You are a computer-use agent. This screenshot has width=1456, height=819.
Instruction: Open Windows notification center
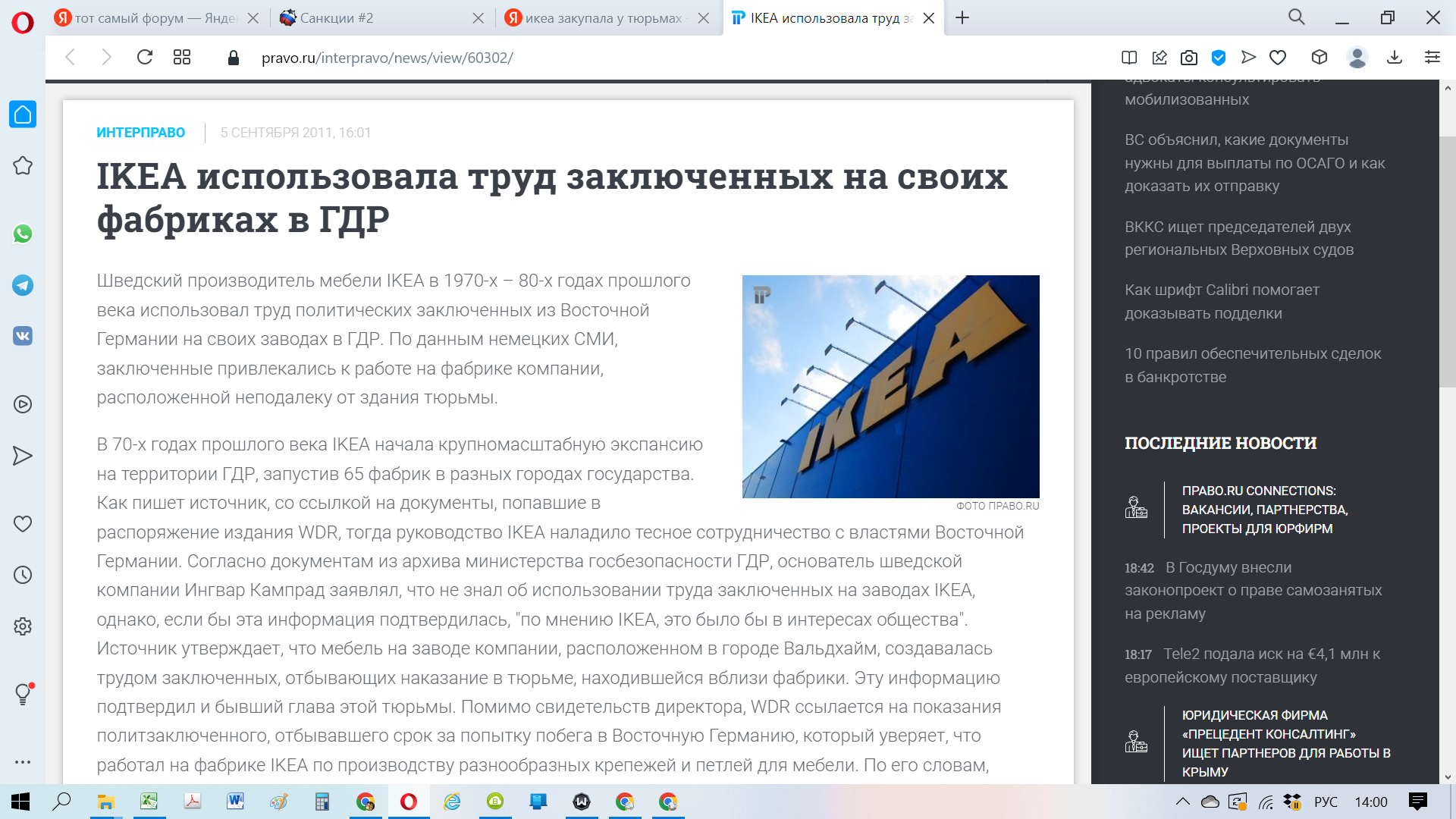(1417, 802)
